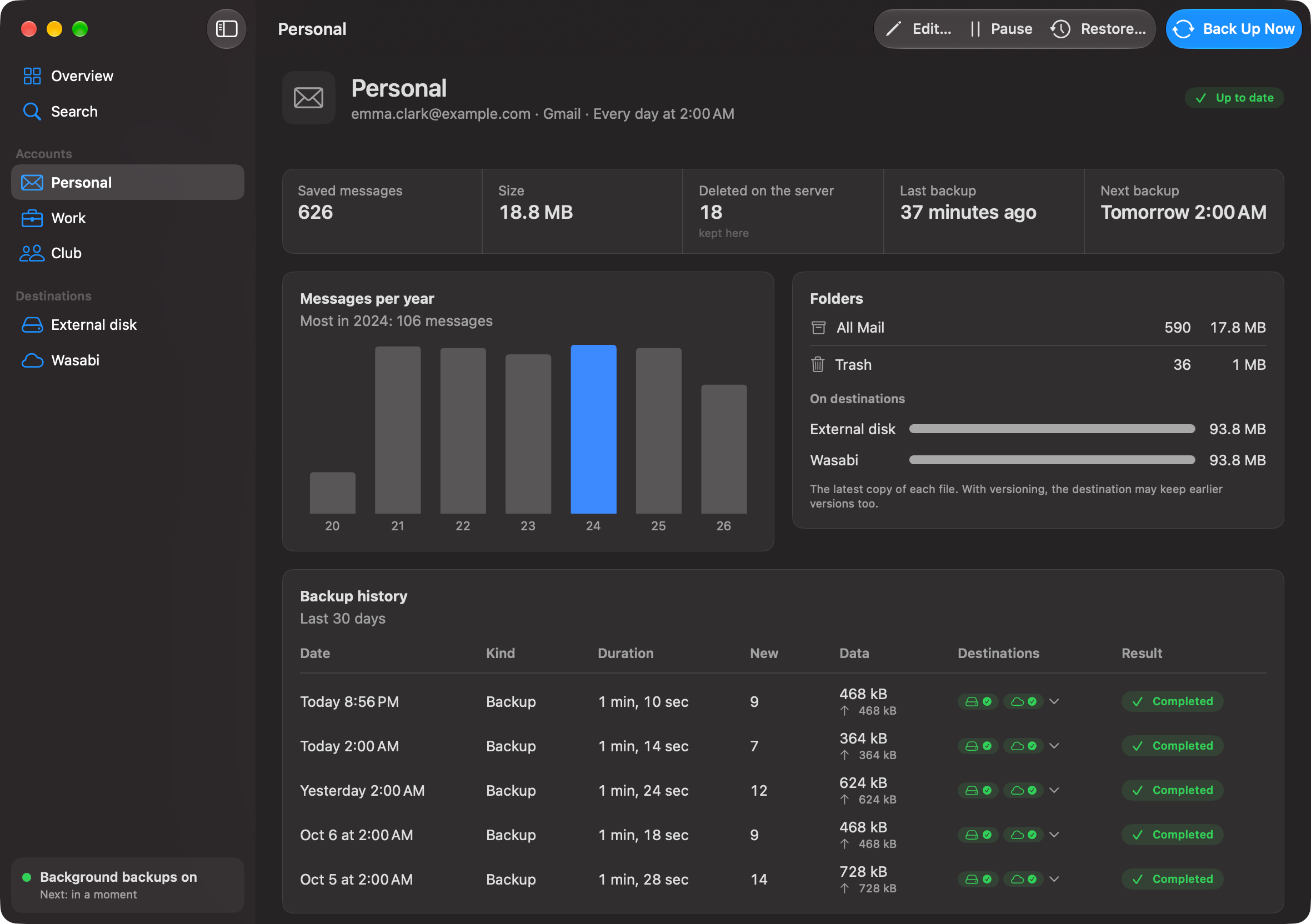Click Completed badge for Today 8:56 PM
This screenshot has height=924, width=1311.
(1172, 701)
